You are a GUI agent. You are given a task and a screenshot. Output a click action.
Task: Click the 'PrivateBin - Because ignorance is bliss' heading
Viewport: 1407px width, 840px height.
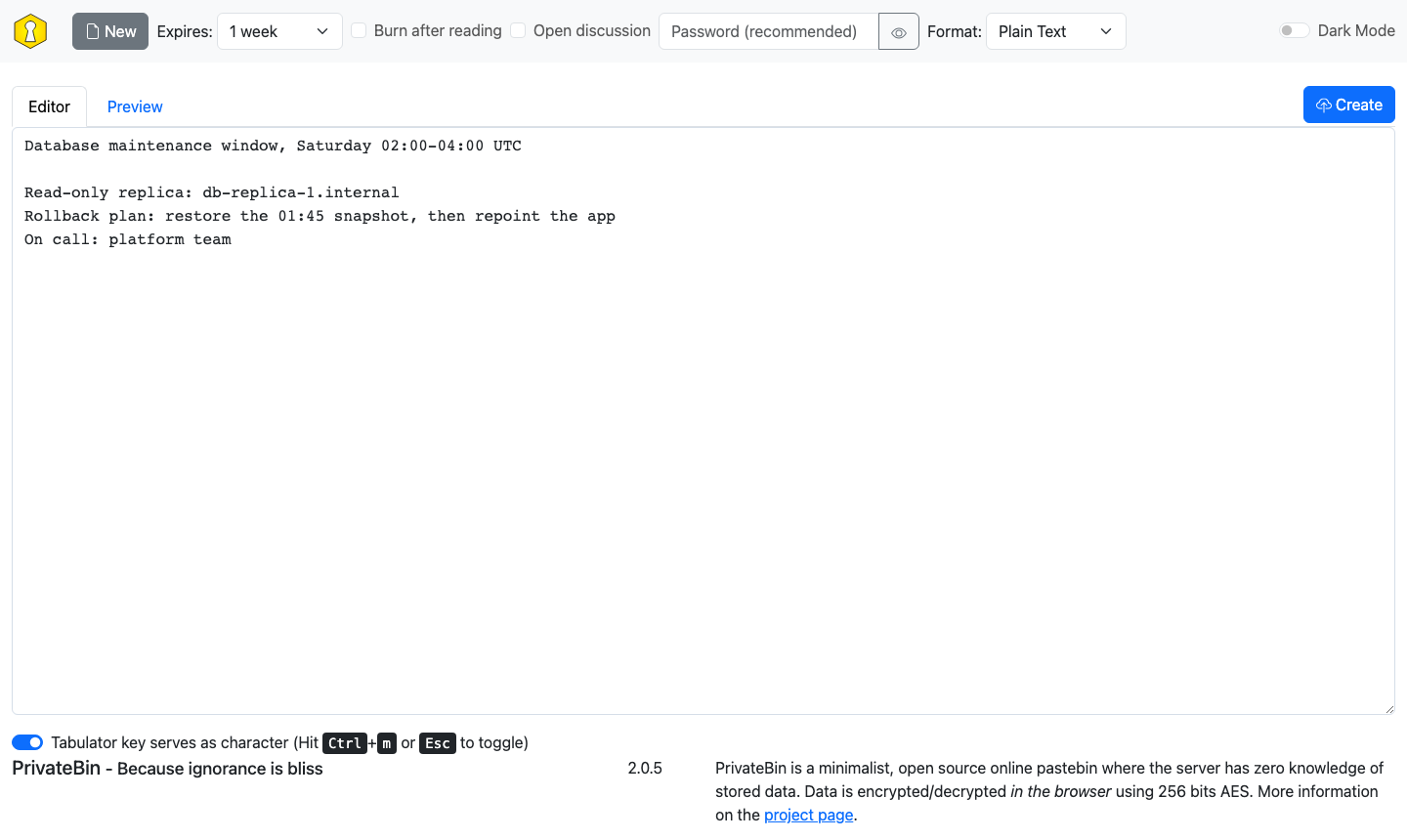[x=167, y=769]
